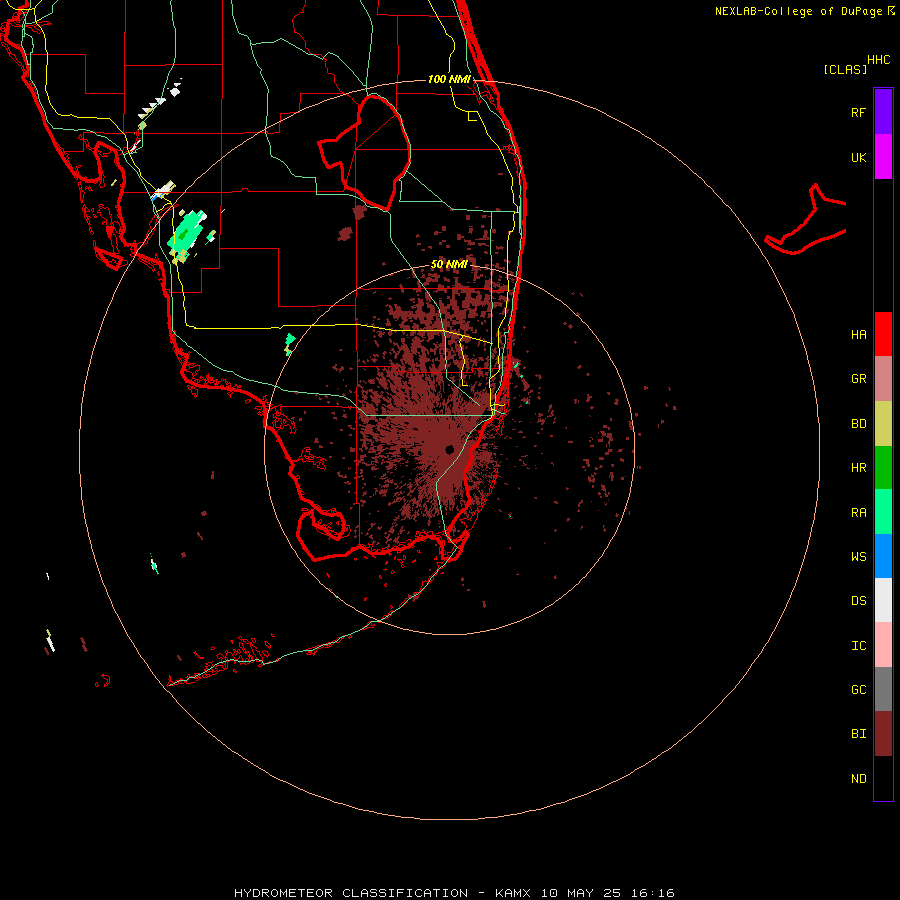Click the "NEXLAB-College of DuPage" header text

tap(798, 11)
